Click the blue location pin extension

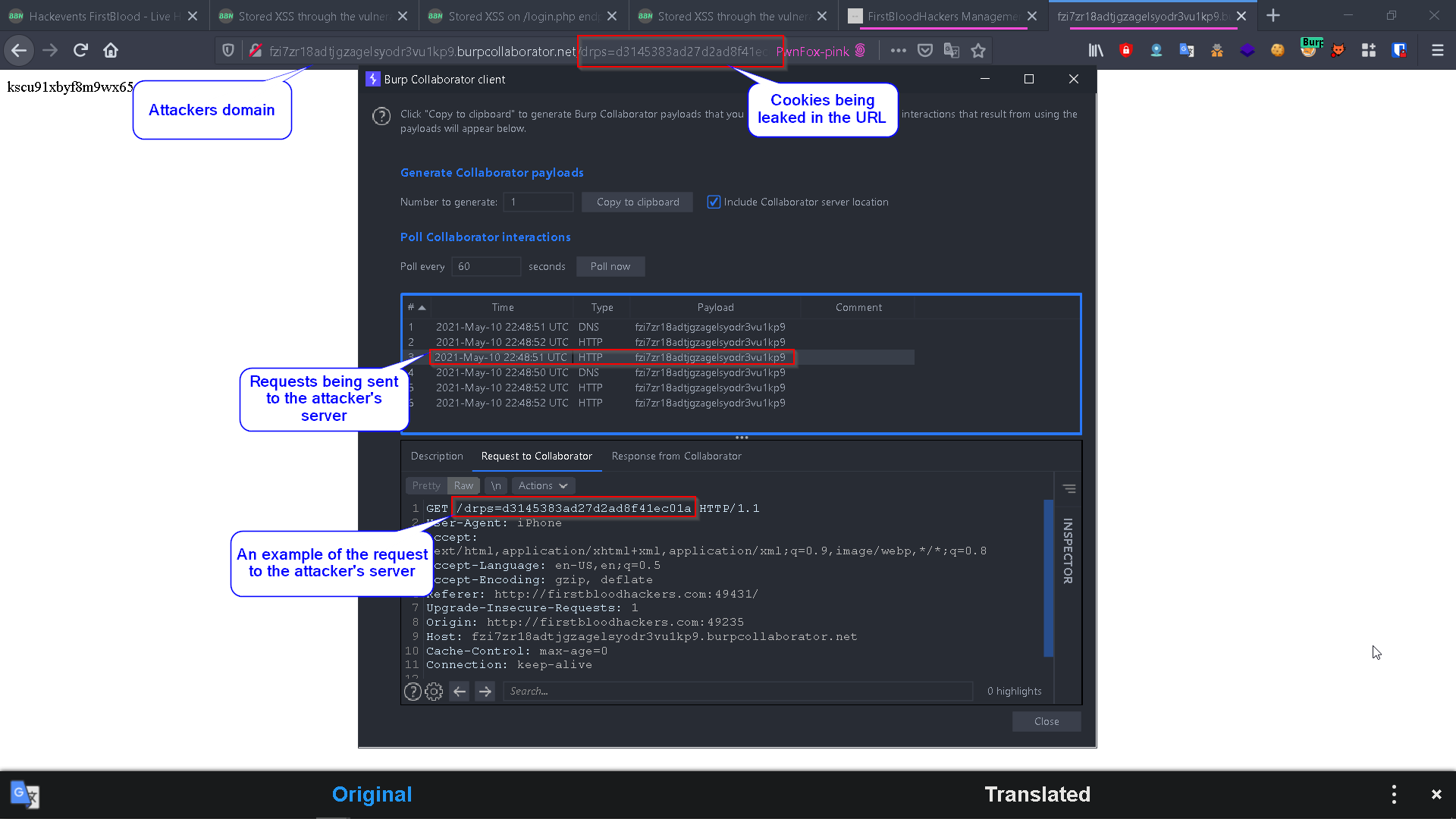[1156, 51]
